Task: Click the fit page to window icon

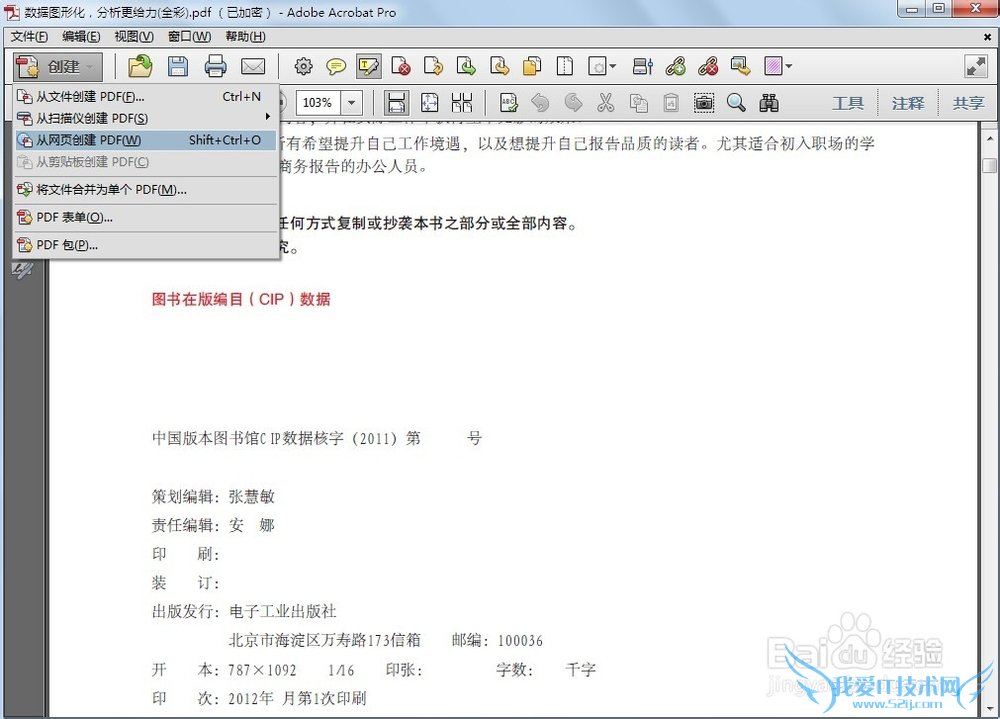Action: tap(429, 103)
